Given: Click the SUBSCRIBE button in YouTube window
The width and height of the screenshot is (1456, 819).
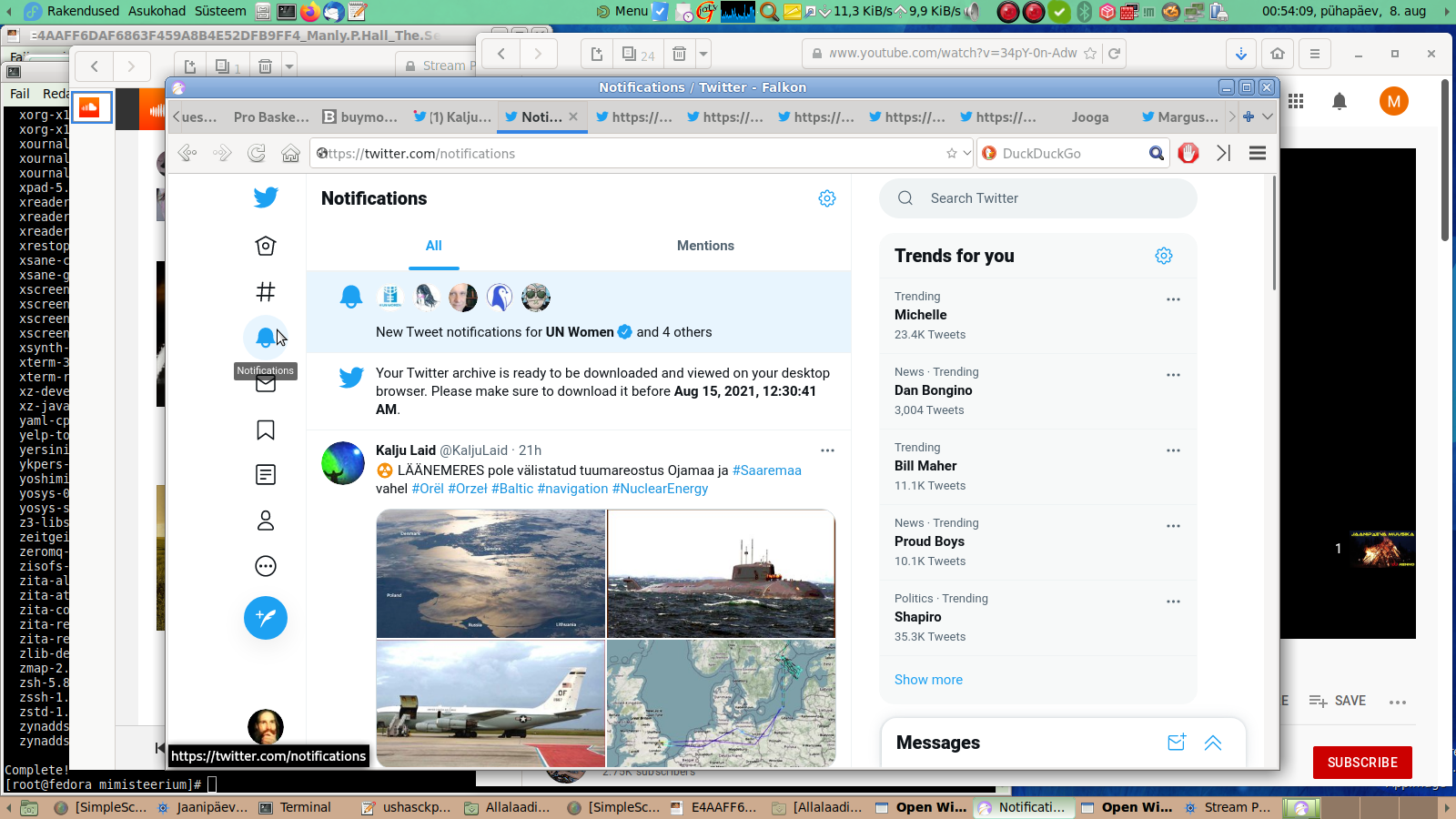Looking at the screenshot, I should pyautogui.click(x=1362, y=763).
